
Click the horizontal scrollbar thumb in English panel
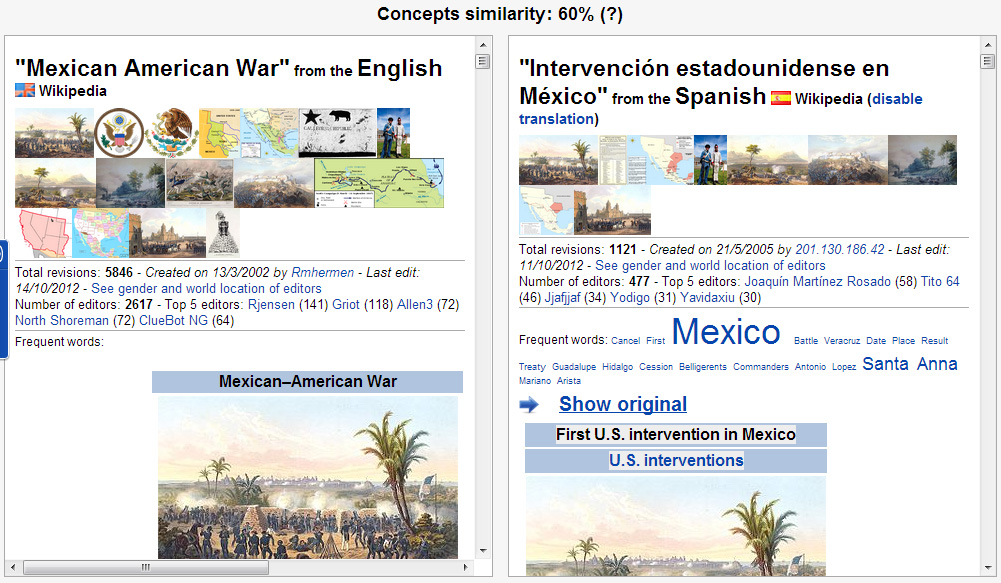click(146, 566)
